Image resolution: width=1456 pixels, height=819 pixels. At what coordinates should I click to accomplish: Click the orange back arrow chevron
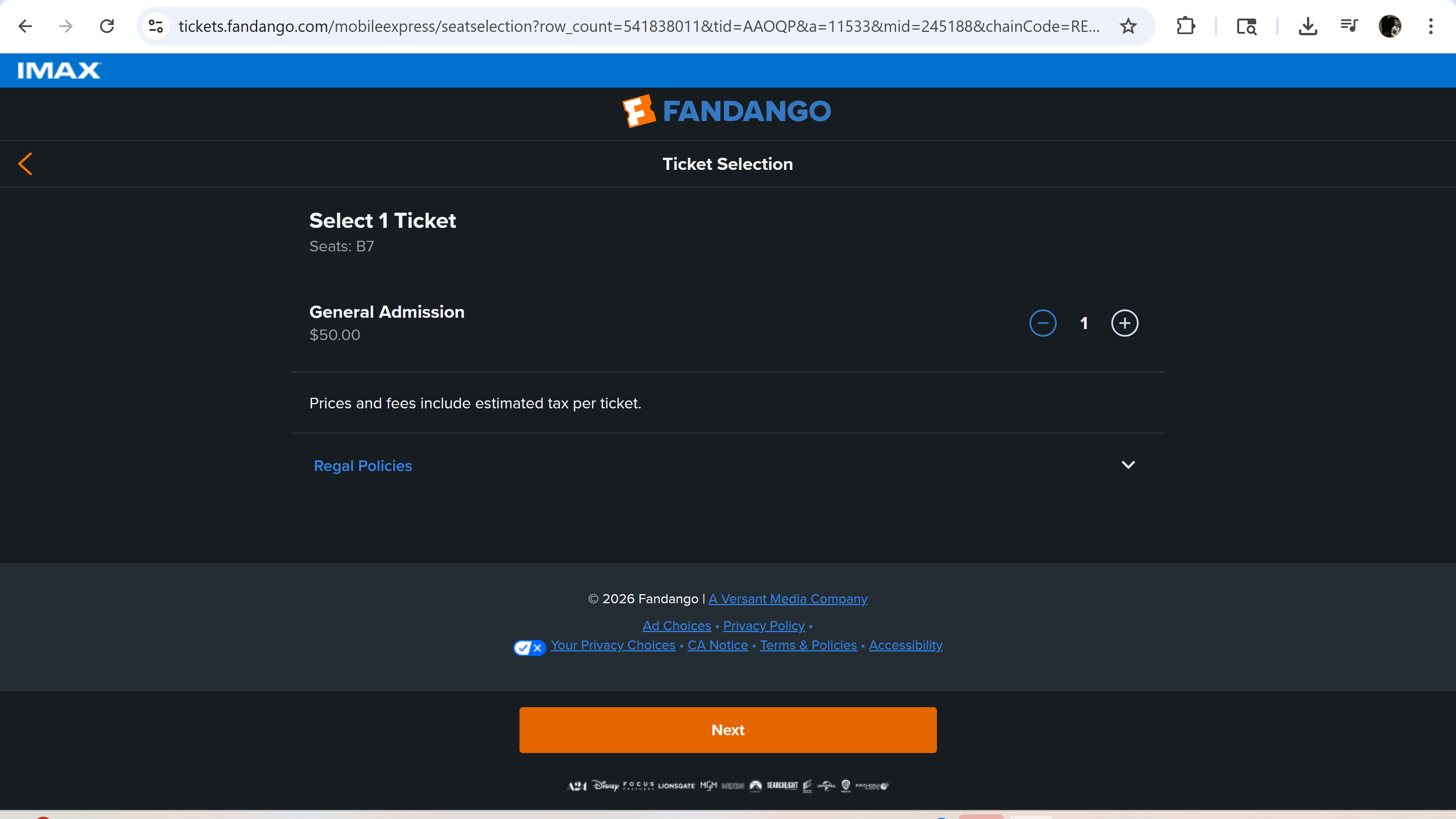pyautogui.click(x=25, y=164)
